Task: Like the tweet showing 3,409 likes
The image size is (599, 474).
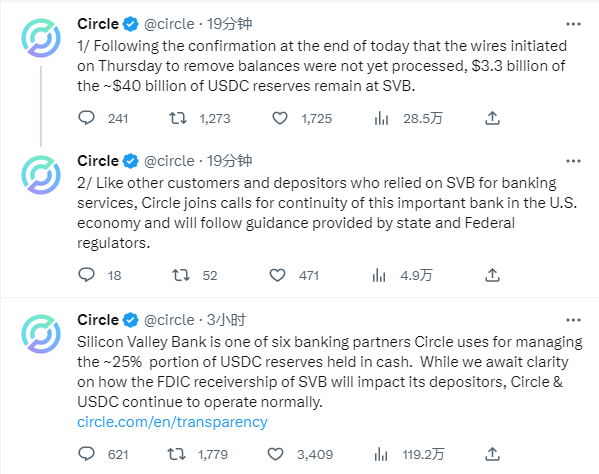Action: point(275,454)
